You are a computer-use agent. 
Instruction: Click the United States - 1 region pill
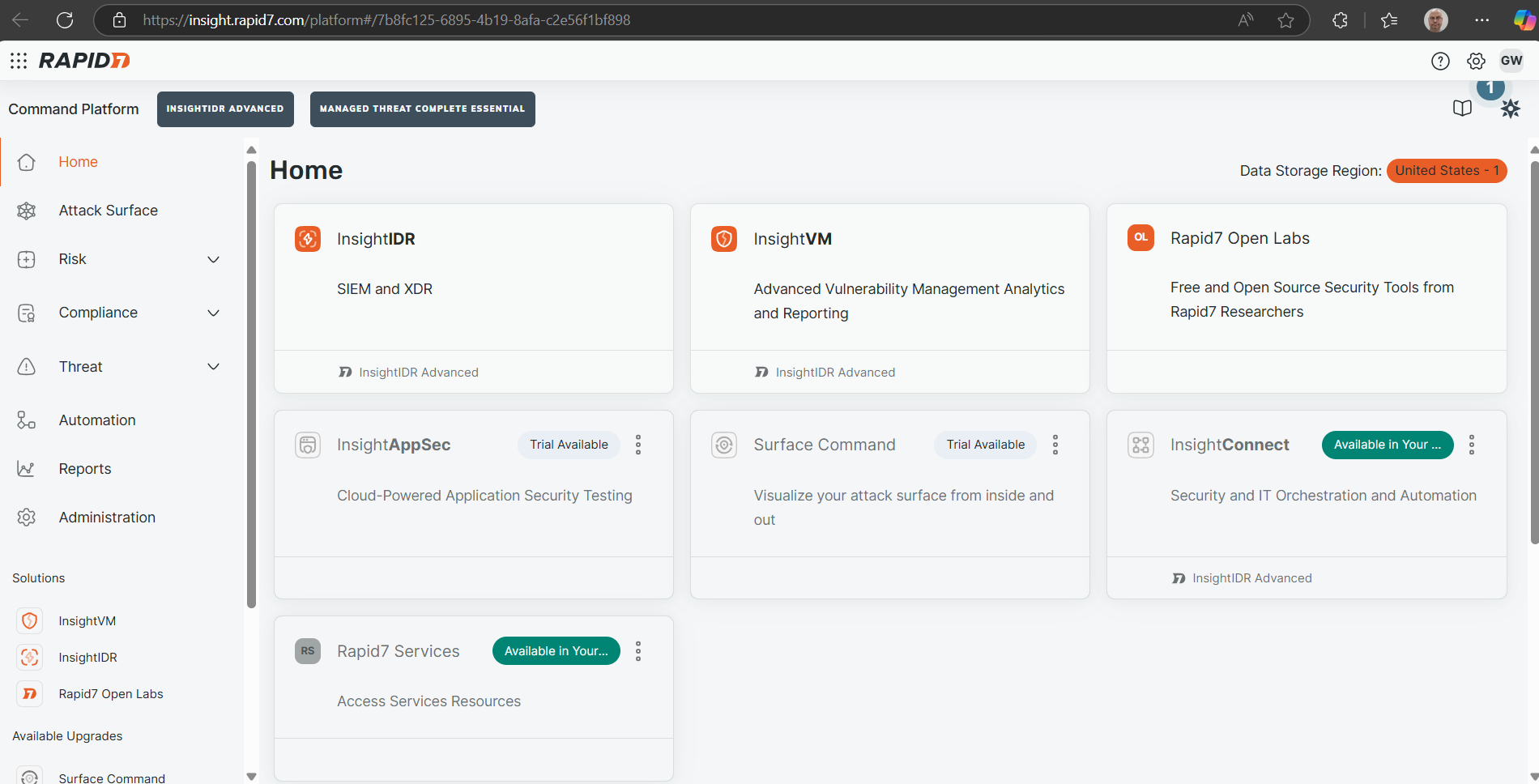1447,171
